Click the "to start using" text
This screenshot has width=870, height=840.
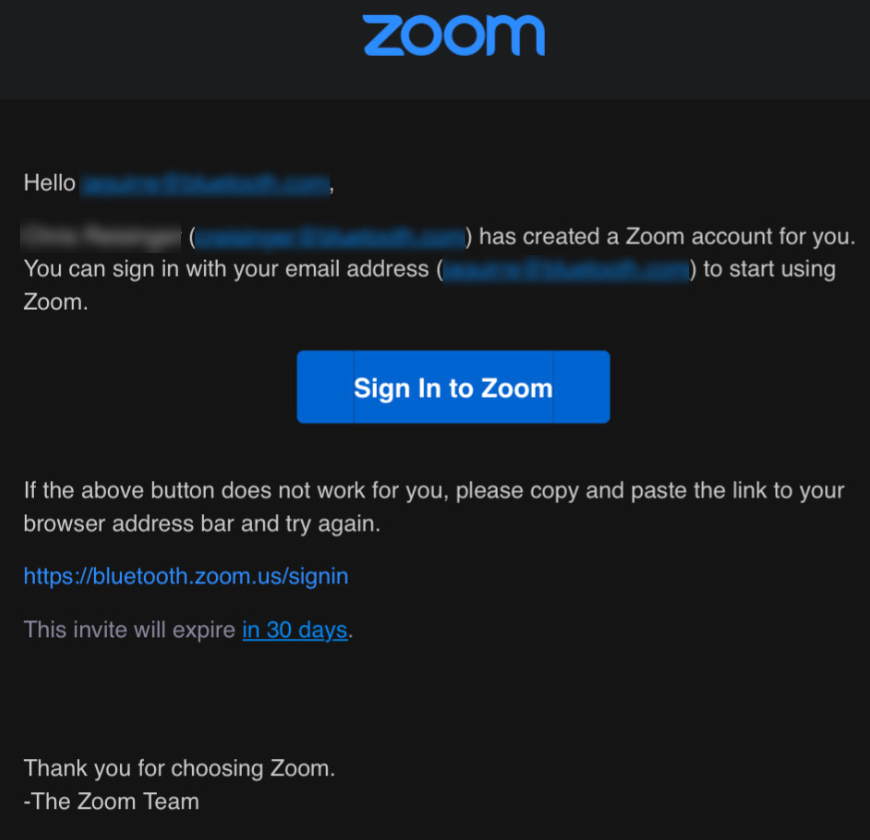click(x=770, y=269)
